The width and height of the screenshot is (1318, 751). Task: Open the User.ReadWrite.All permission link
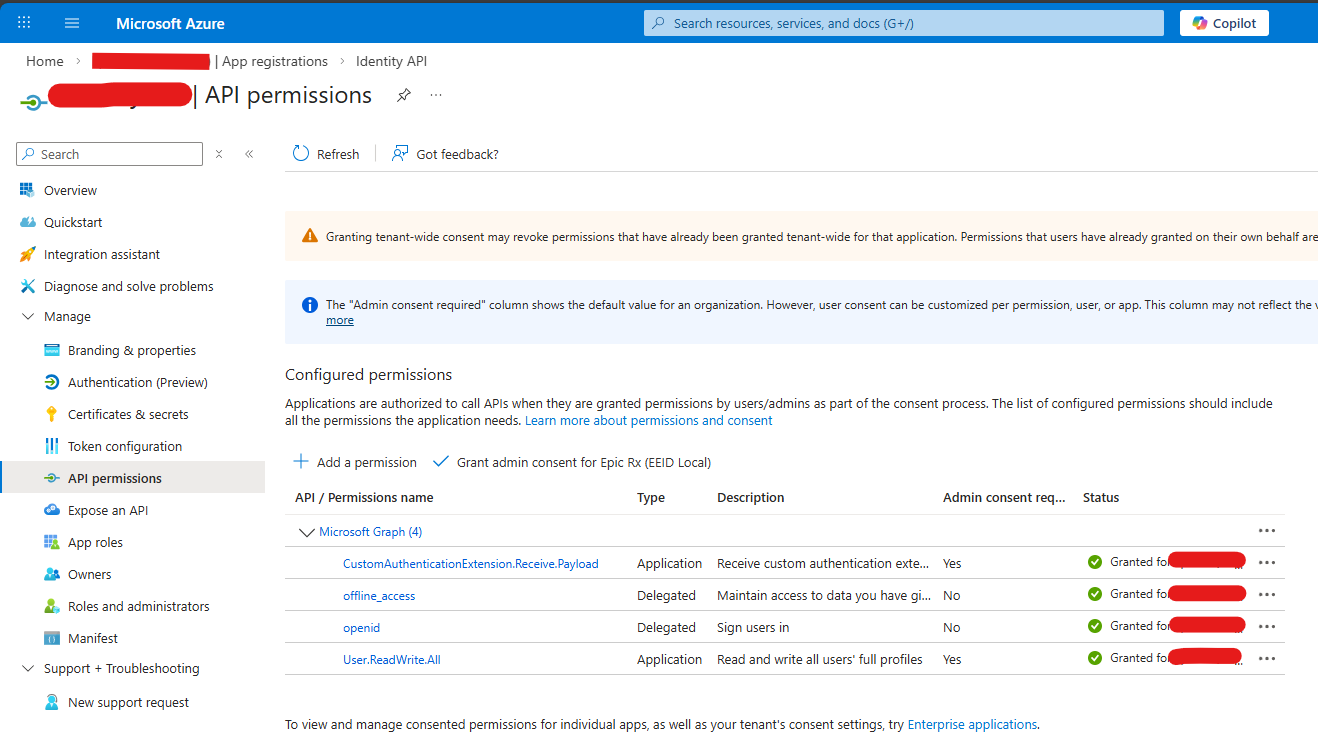click(392, 660)
